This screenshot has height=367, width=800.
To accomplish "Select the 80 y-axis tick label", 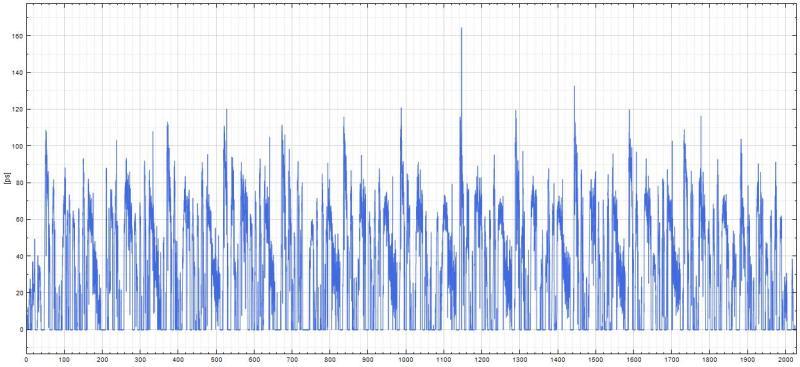I will 19,183.
